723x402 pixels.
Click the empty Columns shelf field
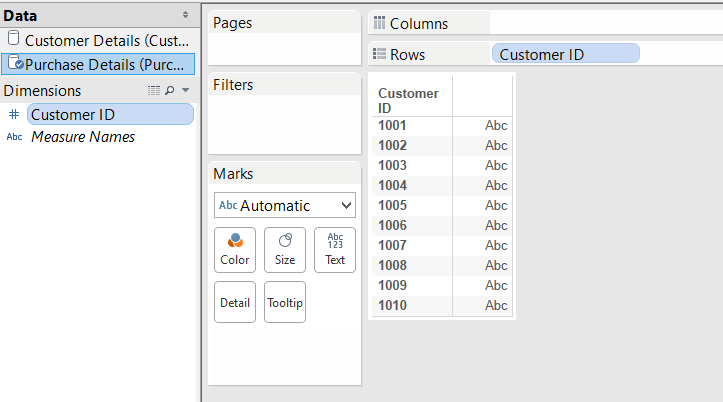pos(606,23)
